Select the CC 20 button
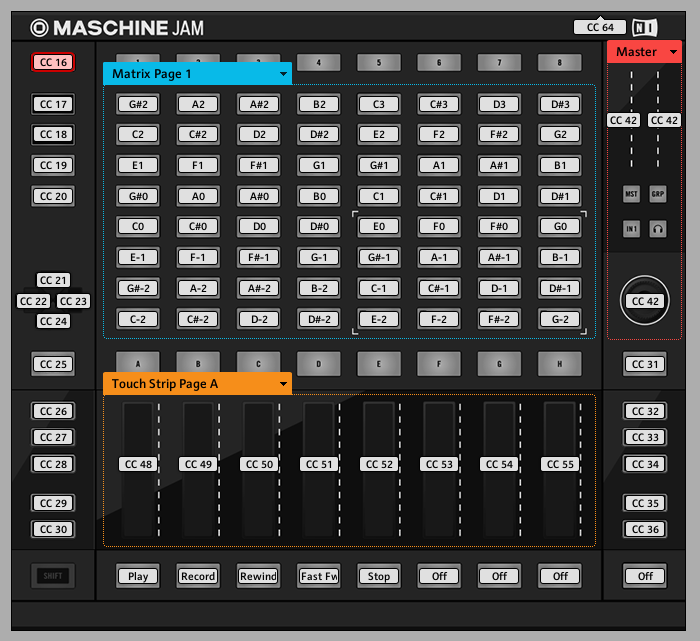 coord(53,196)
